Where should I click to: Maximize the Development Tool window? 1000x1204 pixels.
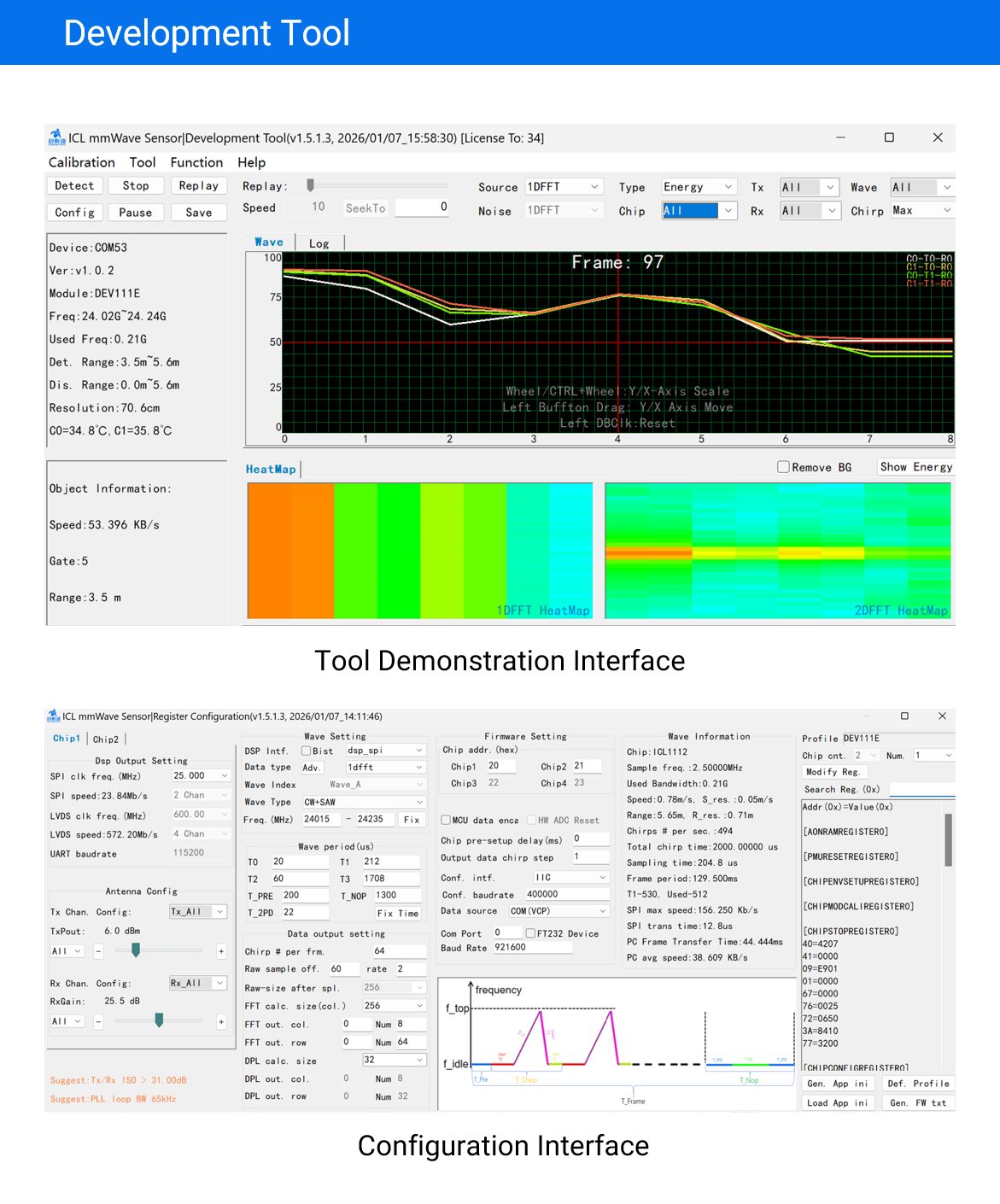coord(889,137)
